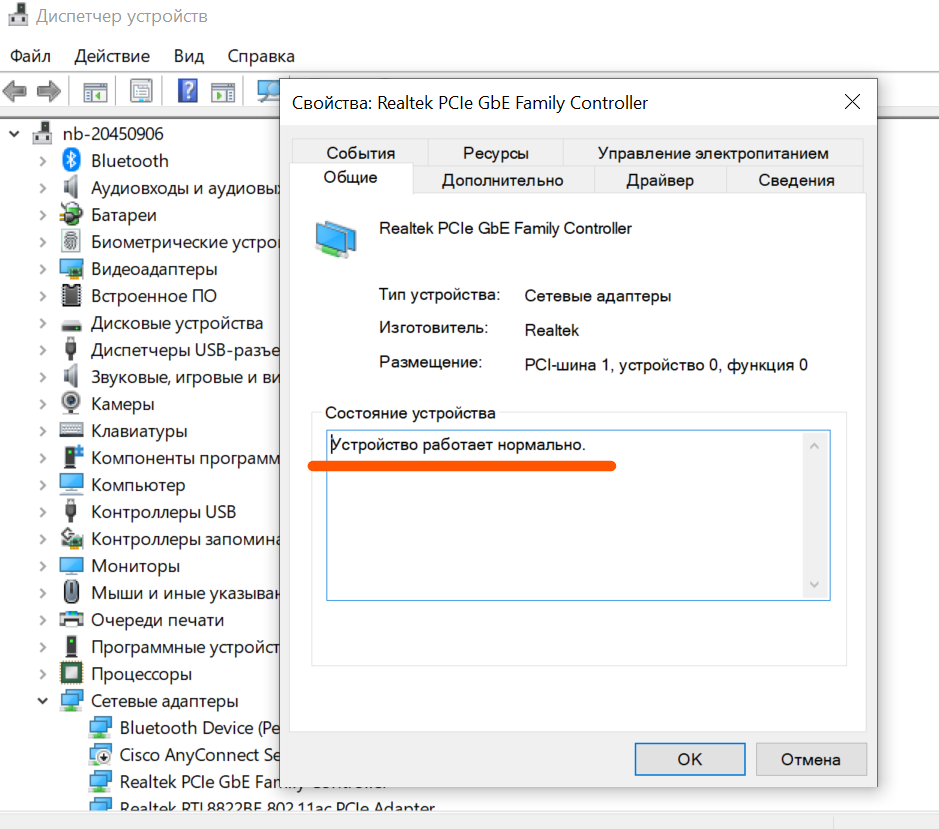Select Cisco AnyConnect adapter in tree
The width and height of the screenshot is (939, 829).
point(186,755)
